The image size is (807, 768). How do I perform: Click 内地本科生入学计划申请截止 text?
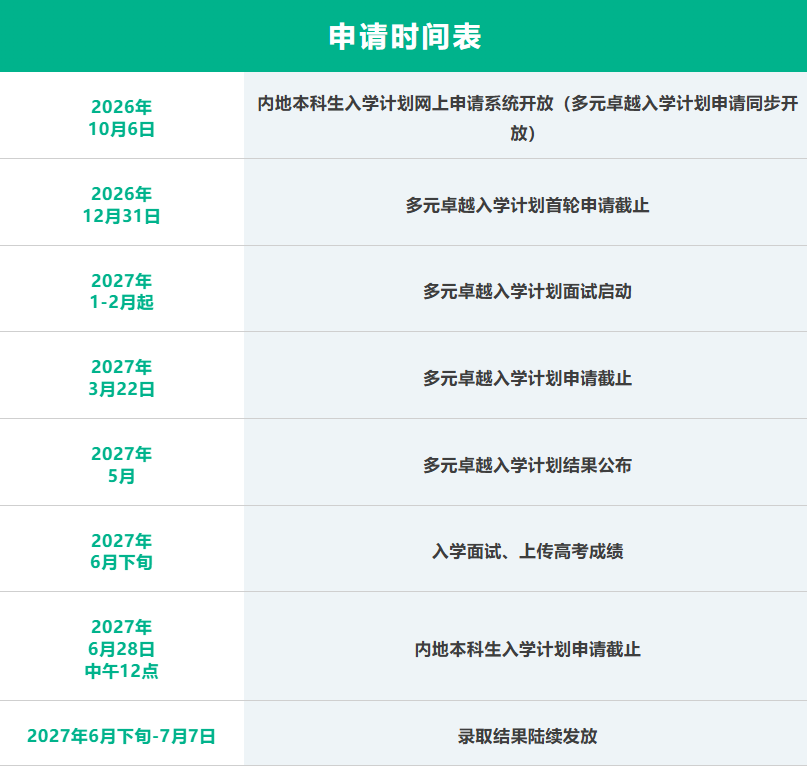(528, 649)
